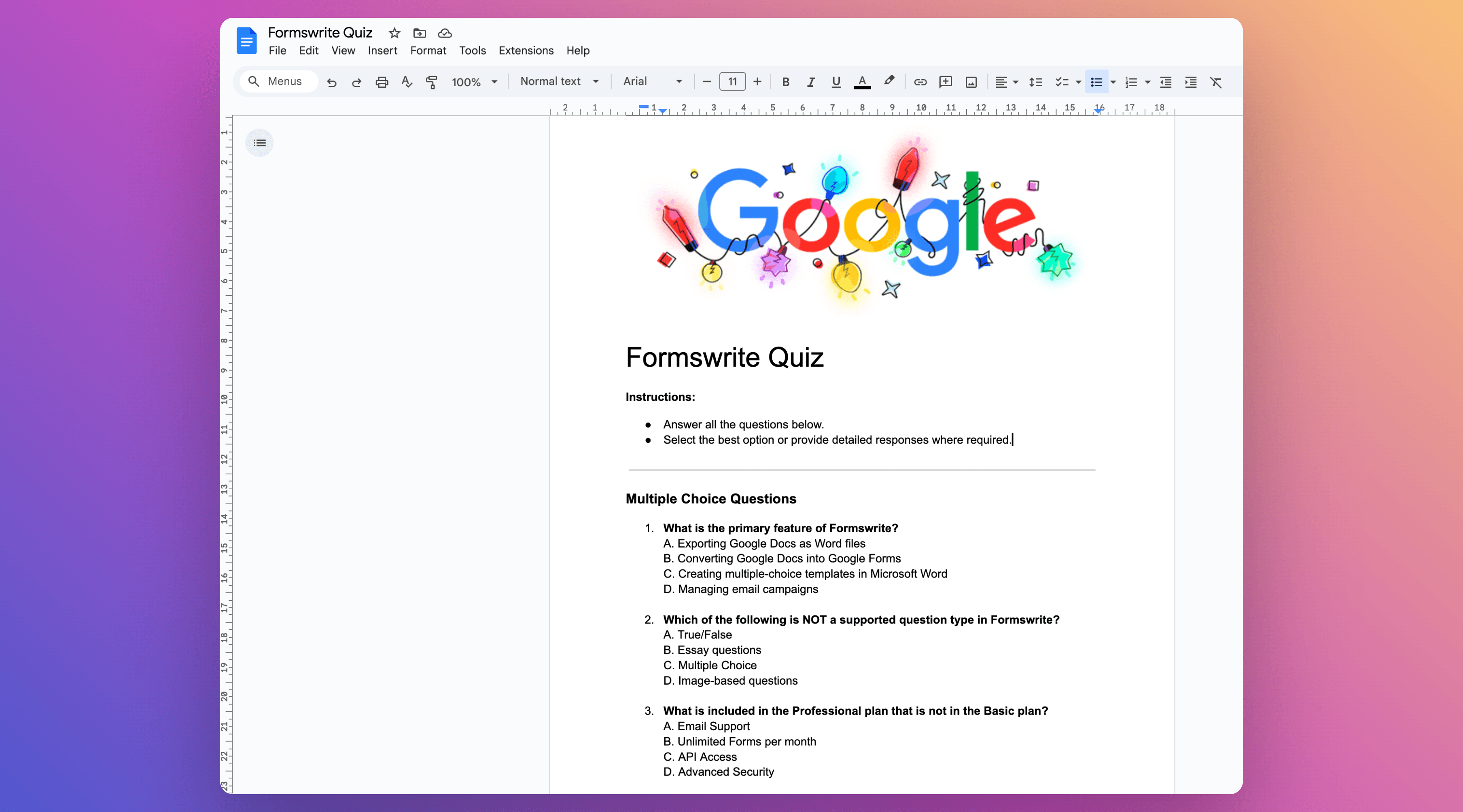This screenshot has height=812, width=1463.
Task: Add a comment
Action: coord(945,82)
